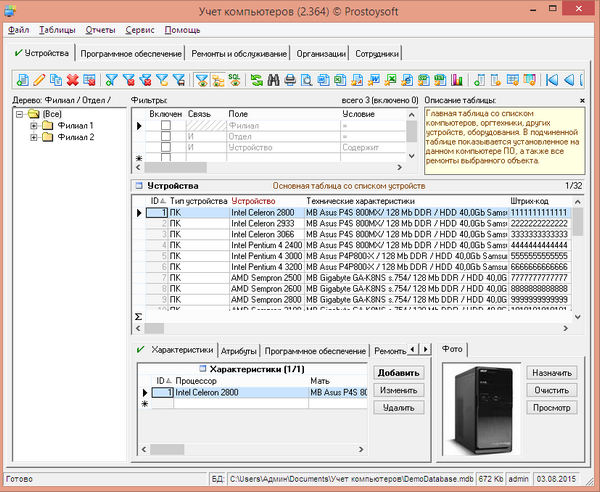Screen dimensions: 600x492
Task: Expand the Филиал 2 tree node
Action: coord(34,137)
